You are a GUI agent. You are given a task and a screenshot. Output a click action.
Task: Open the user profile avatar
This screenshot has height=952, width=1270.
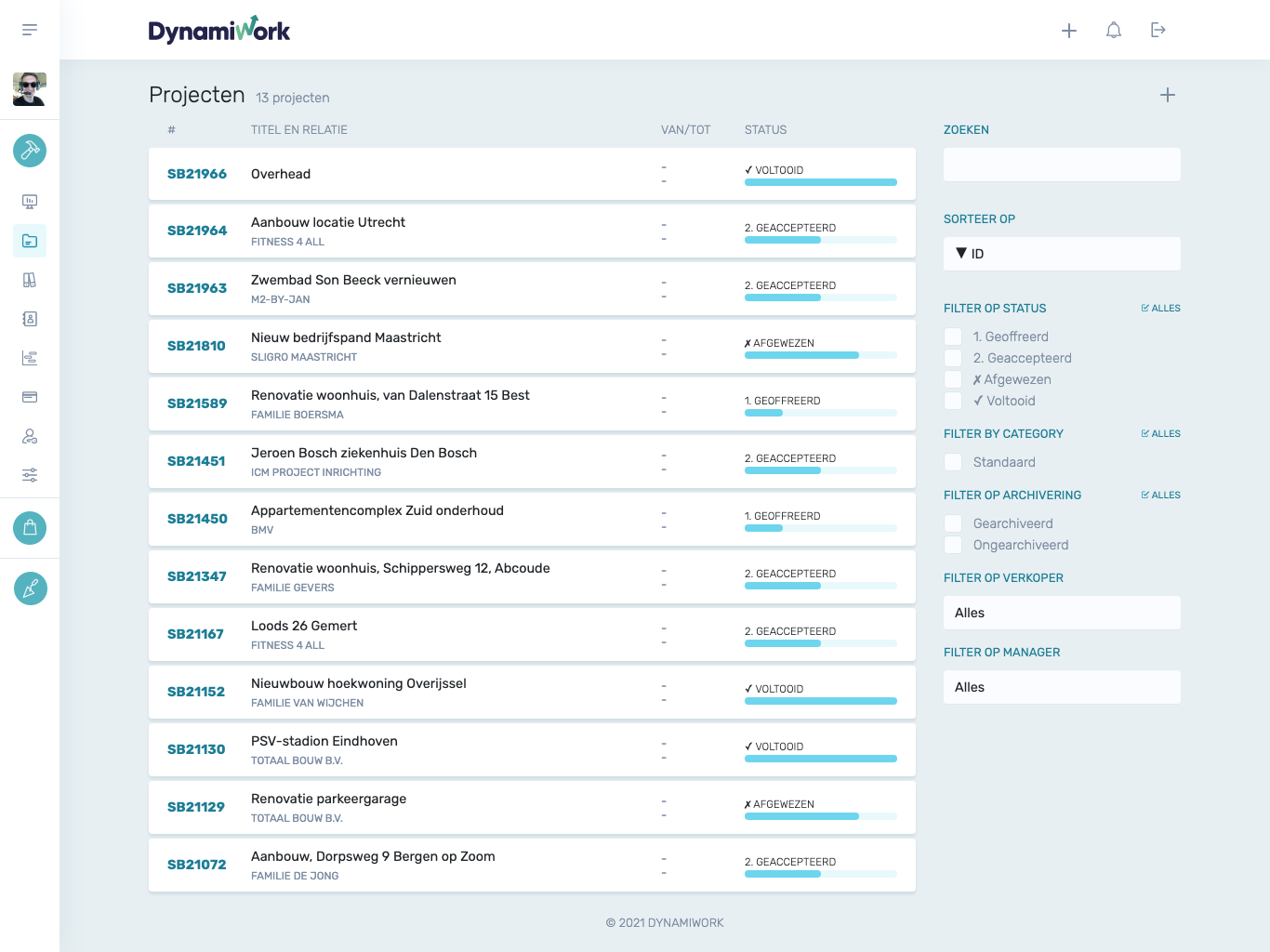[x=30, y=89]
